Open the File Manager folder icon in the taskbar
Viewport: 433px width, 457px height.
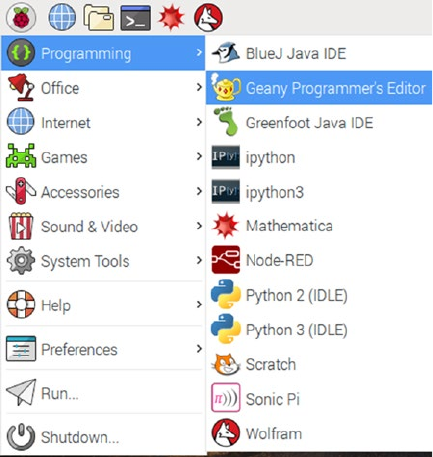(x=99, y=17)
